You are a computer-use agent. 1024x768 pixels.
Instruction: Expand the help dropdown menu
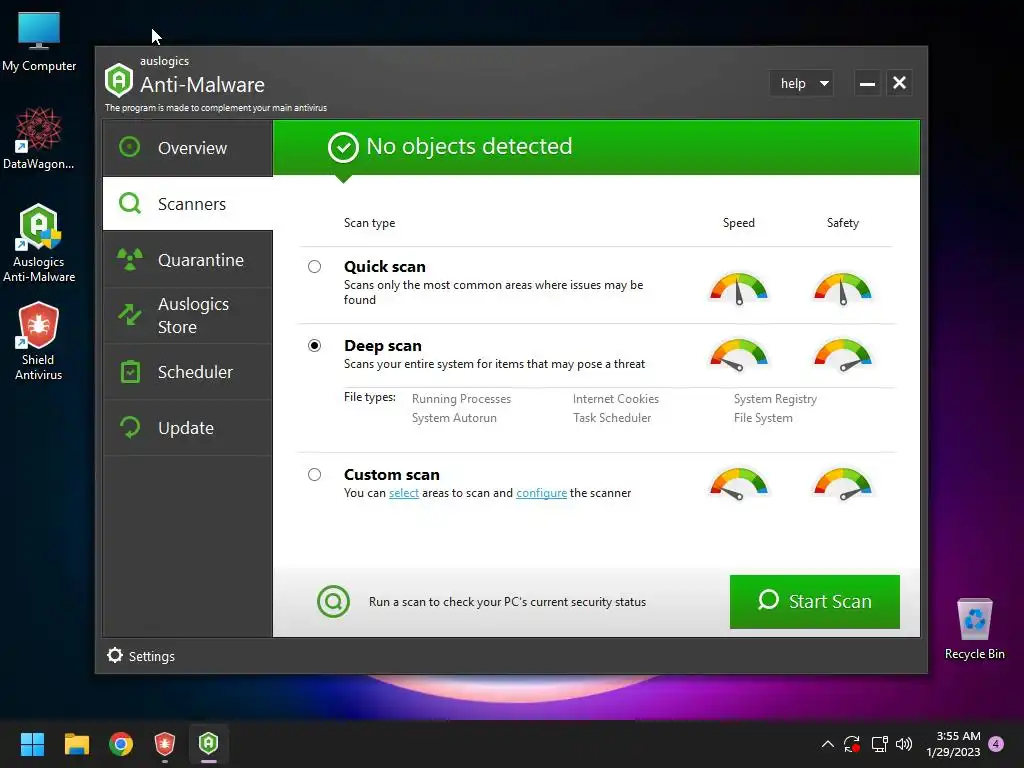[x=802, y=84]
